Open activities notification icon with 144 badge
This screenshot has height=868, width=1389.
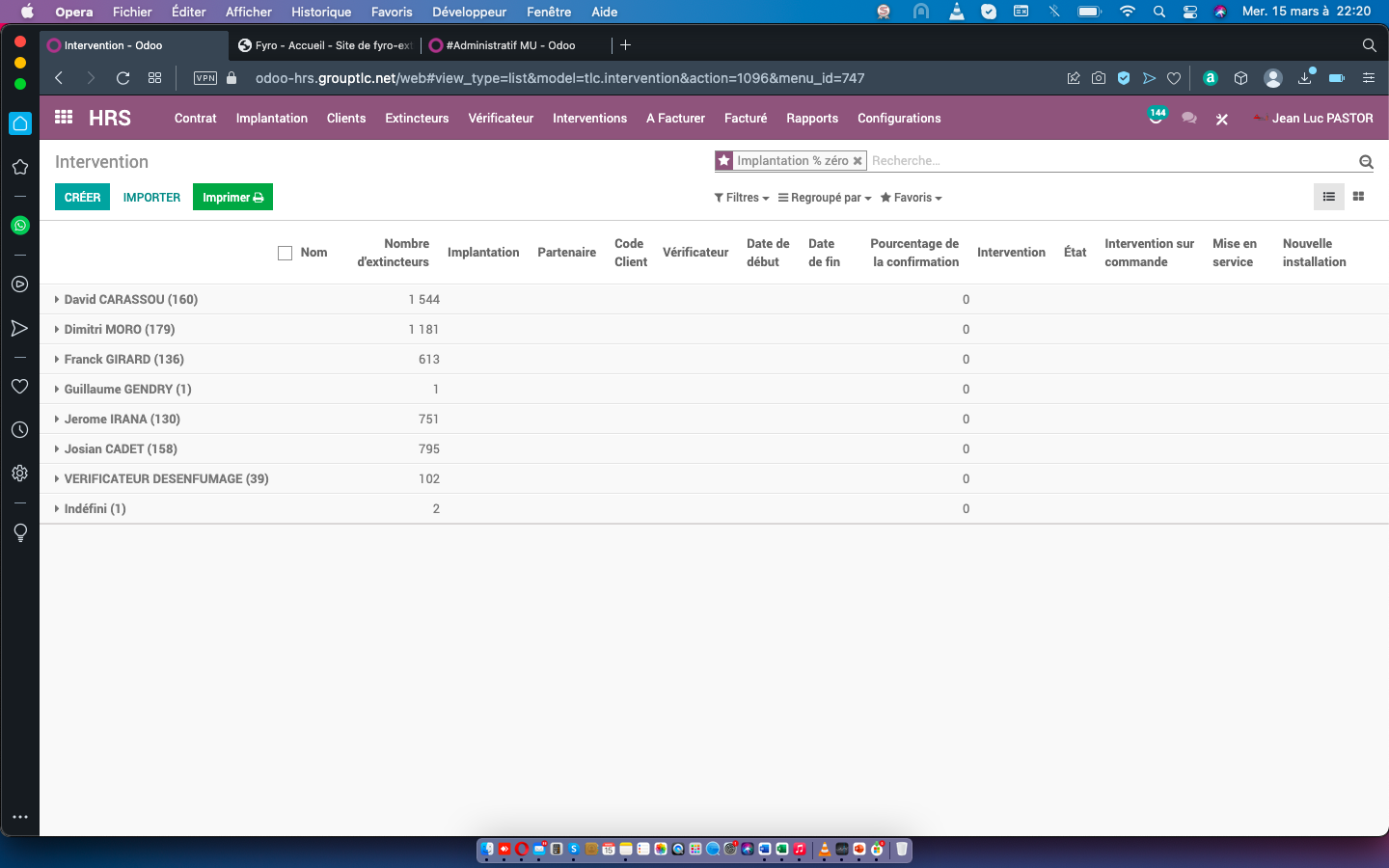[1157, 118]
